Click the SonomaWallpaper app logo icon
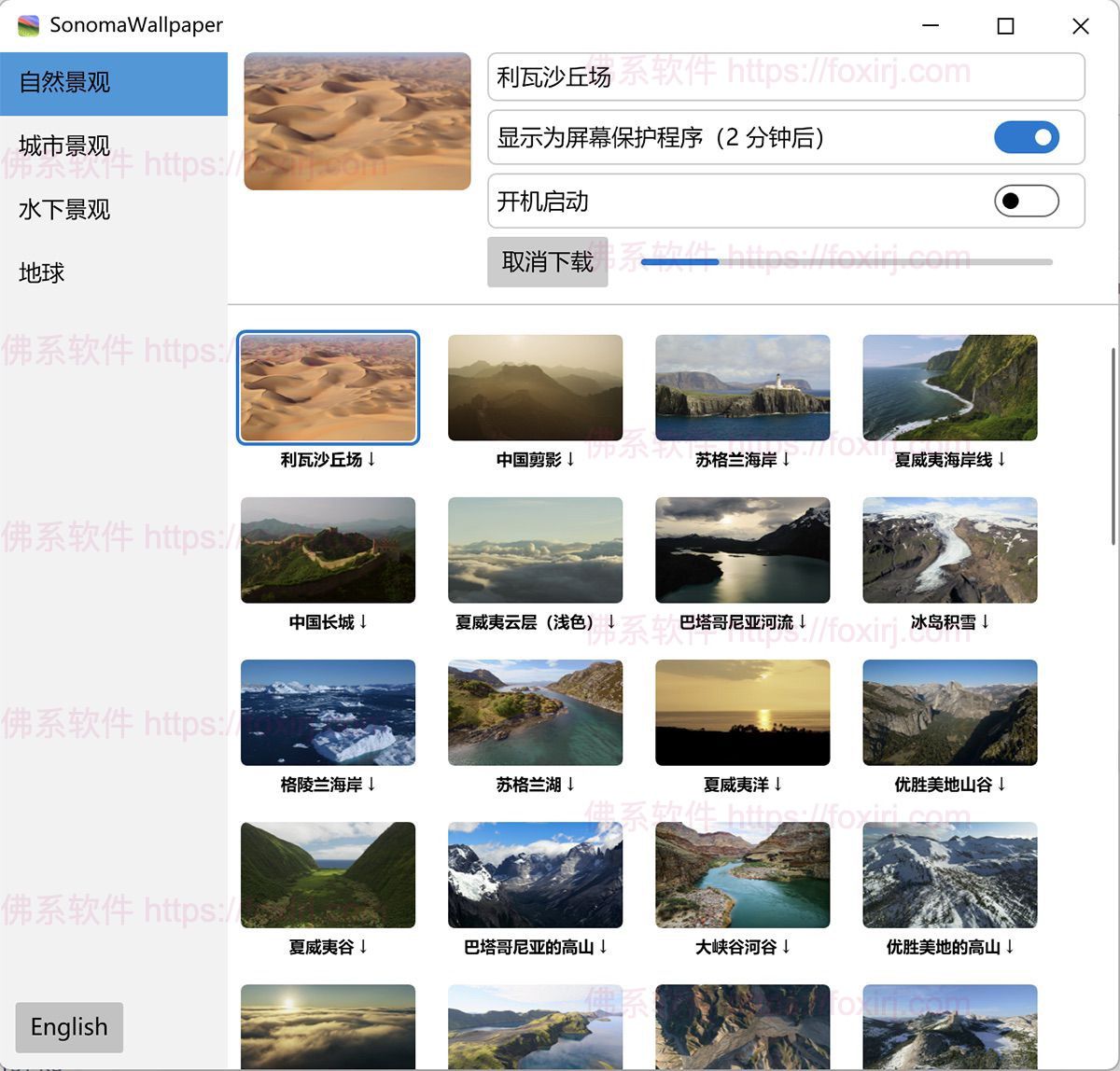1120x1071 pixels. [27, 25]
